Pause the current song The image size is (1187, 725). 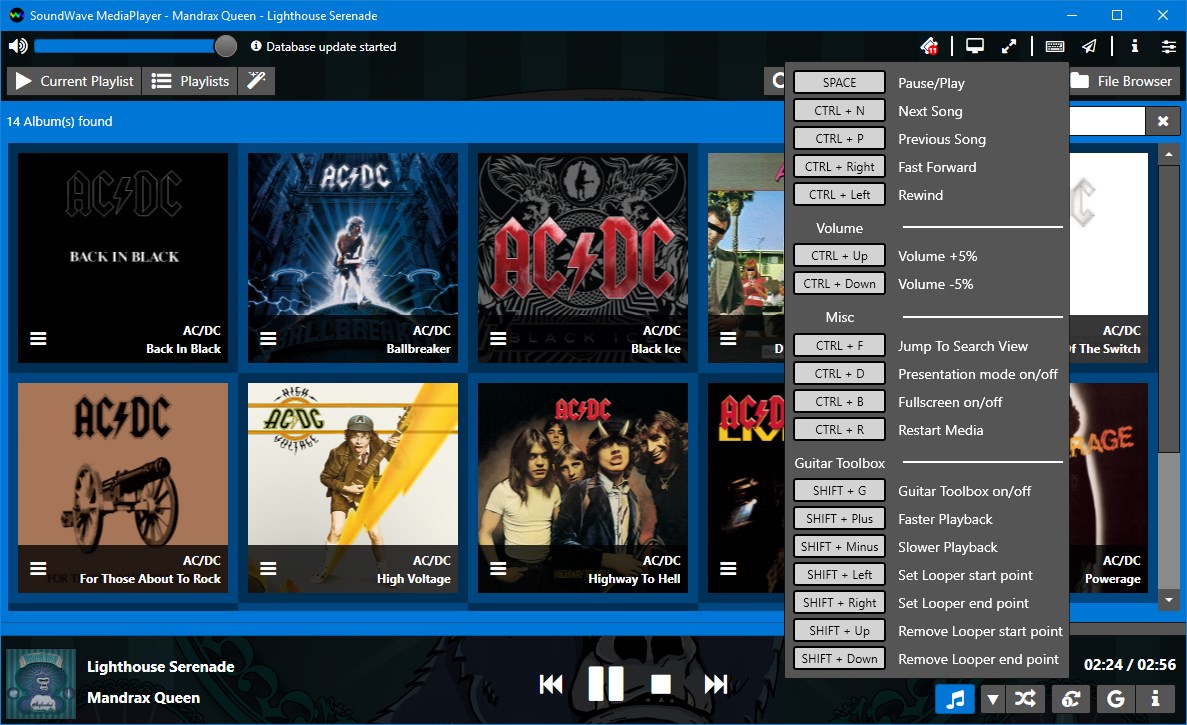click(606, 684)
